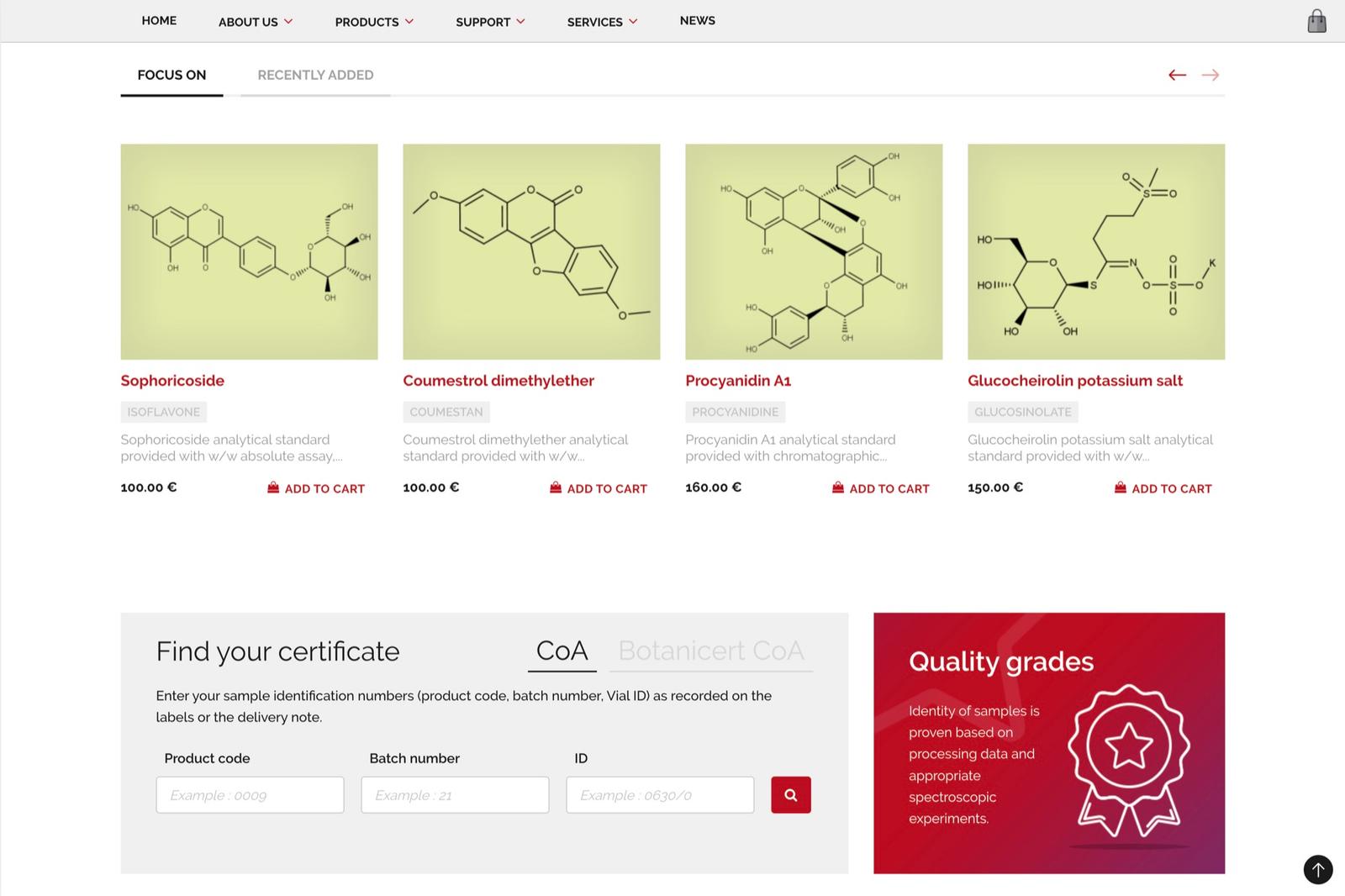
Task: Switch to the Recently Added tab
Action: point(315,75)
